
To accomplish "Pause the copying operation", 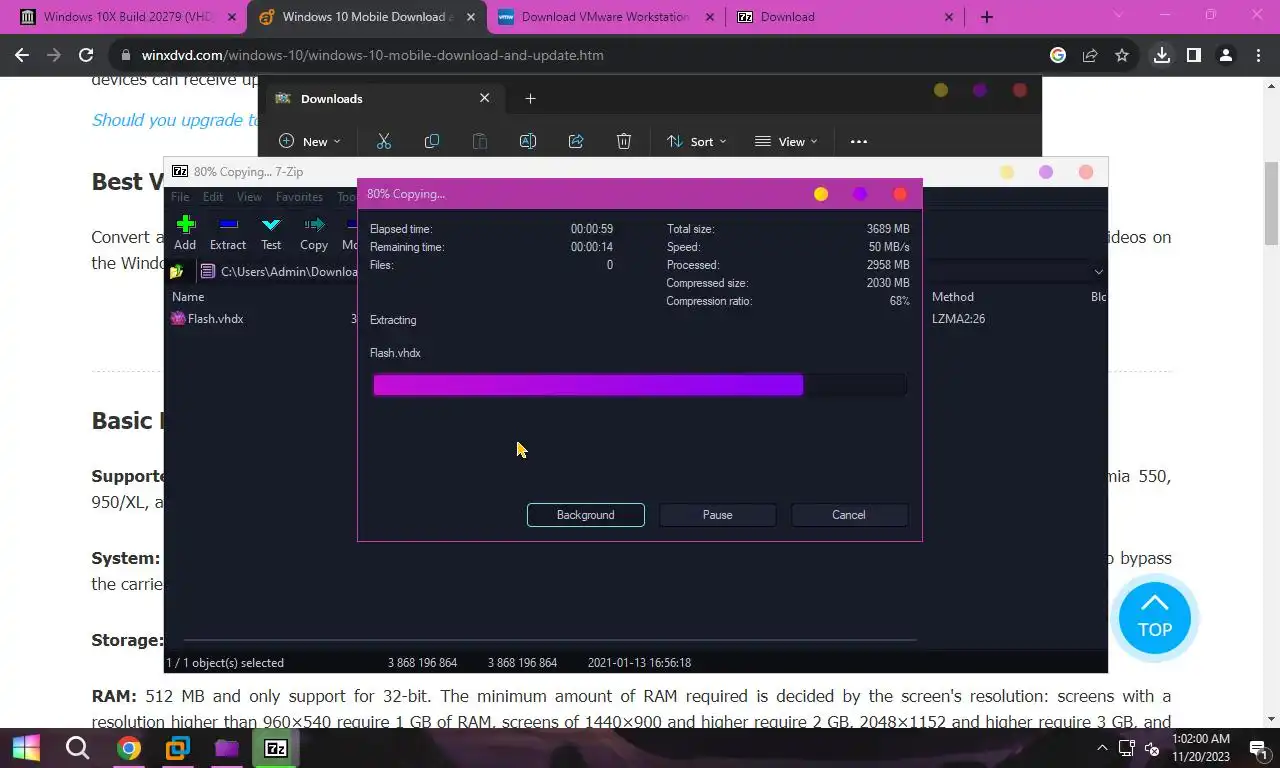I will pos(717,515).
